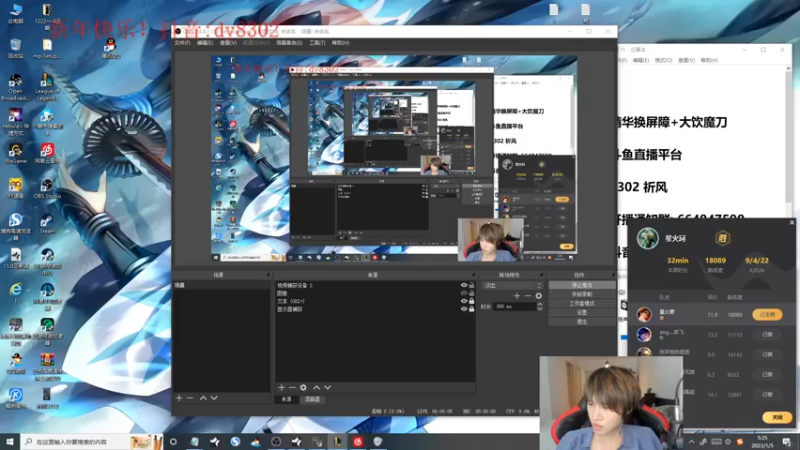Screen dimensions: 800x450
Task: Open Task View circle on taskbar
Action: click(x=173, y=441)
